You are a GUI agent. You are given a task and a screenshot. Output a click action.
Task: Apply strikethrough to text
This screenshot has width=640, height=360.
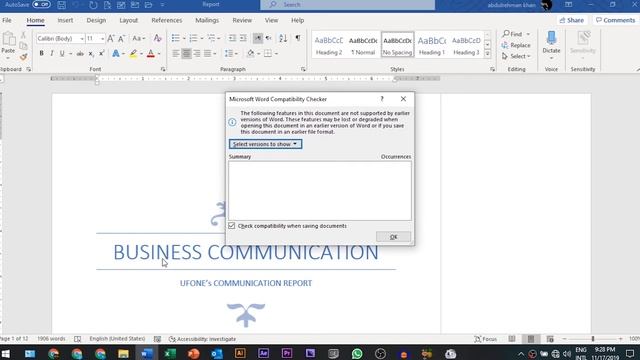[80, 53]
